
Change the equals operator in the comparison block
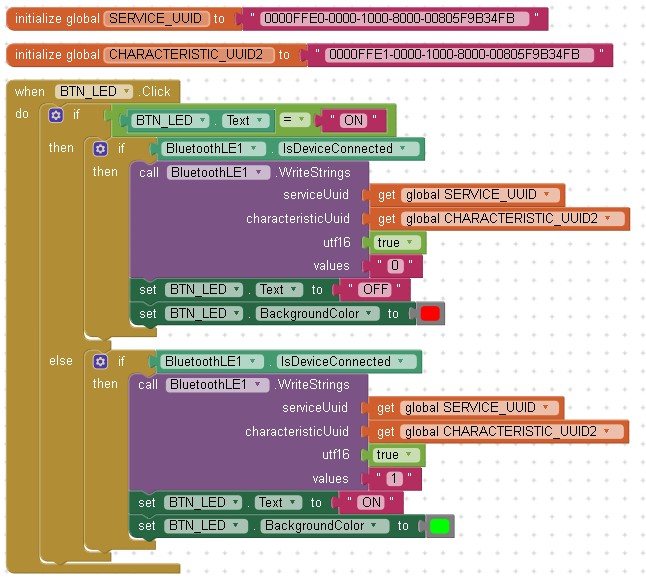(298, 120)
